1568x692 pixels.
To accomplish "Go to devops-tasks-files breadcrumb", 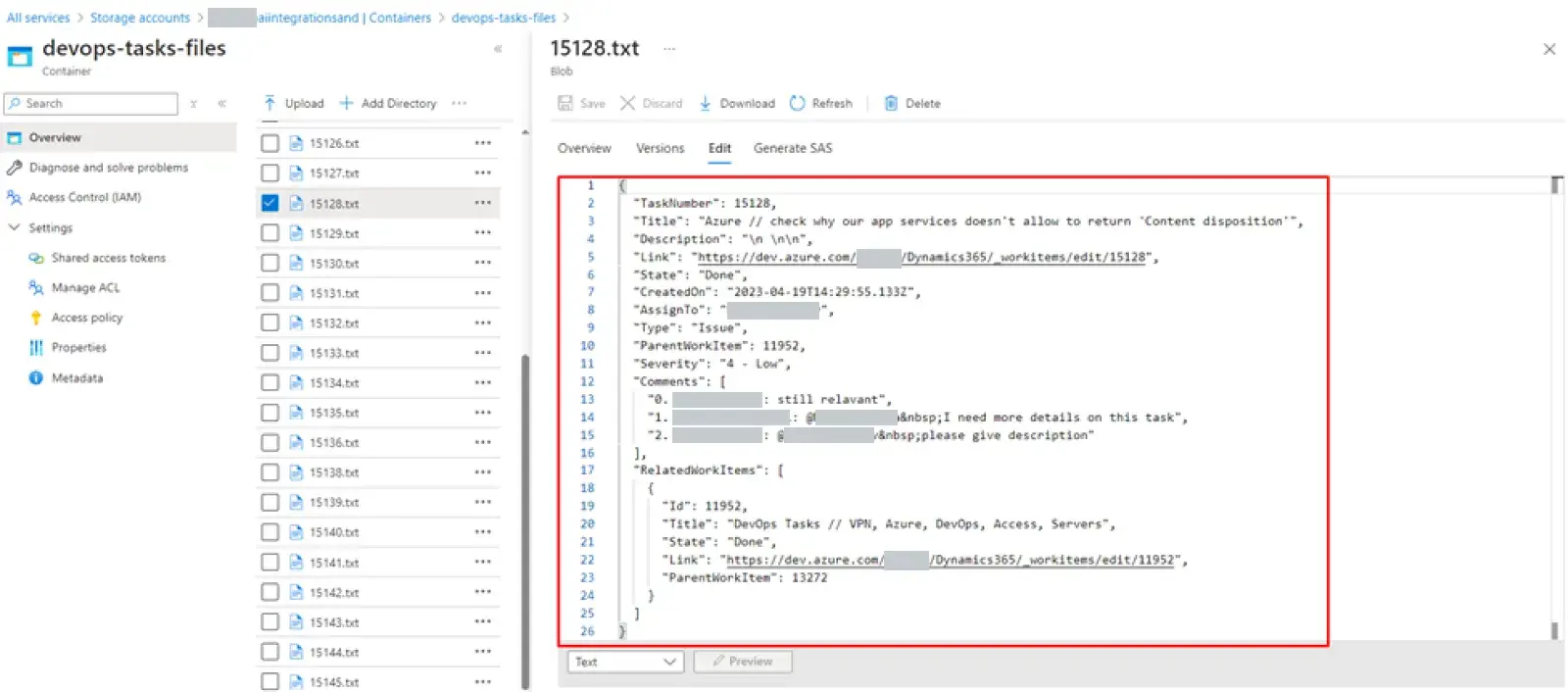I will point(504,18).
